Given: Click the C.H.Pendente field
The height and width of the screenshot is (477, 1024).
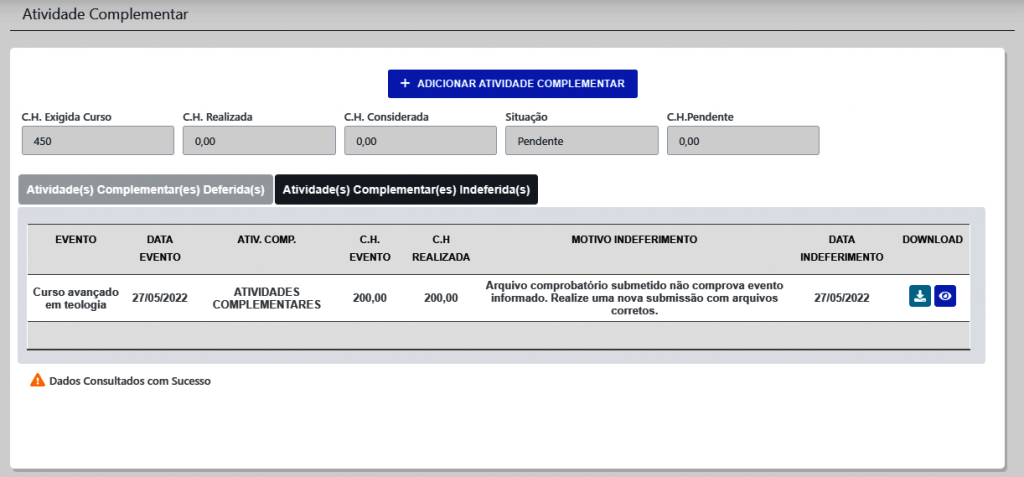Looking at the screenshot, I should click(742, 141).
